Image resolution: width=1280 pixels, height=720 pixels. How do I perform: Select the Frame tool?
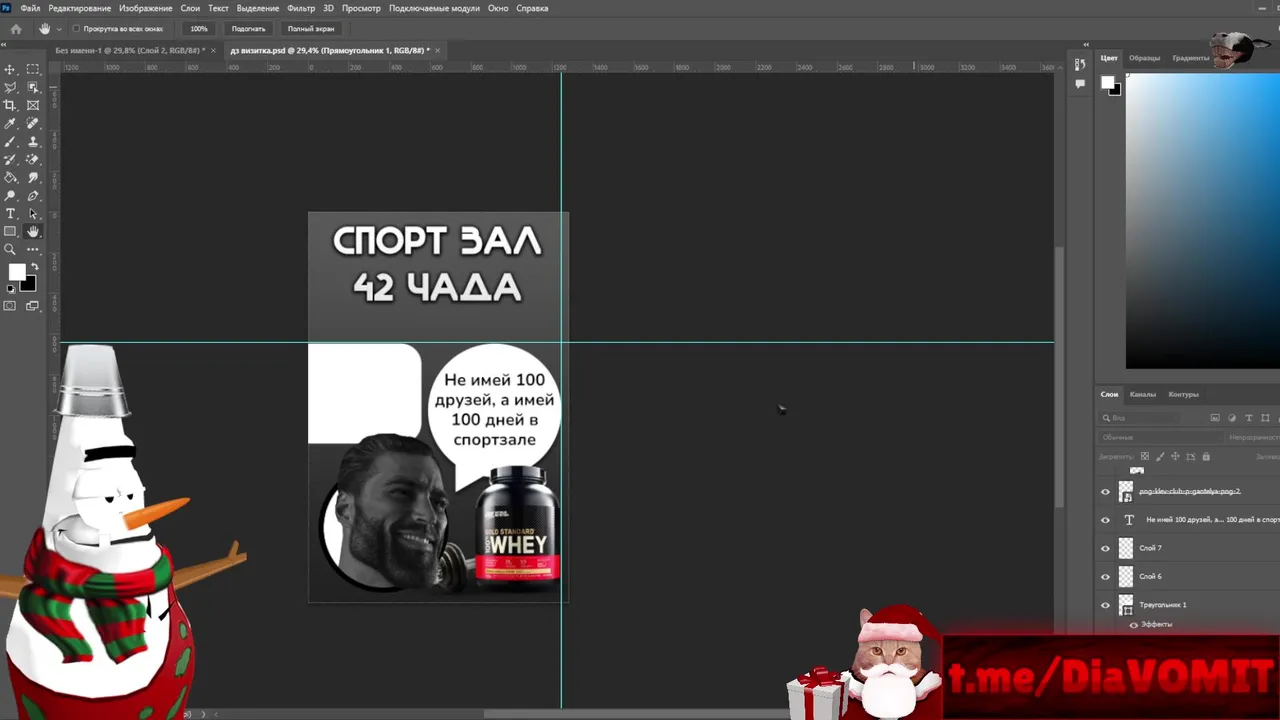point(33,105)
